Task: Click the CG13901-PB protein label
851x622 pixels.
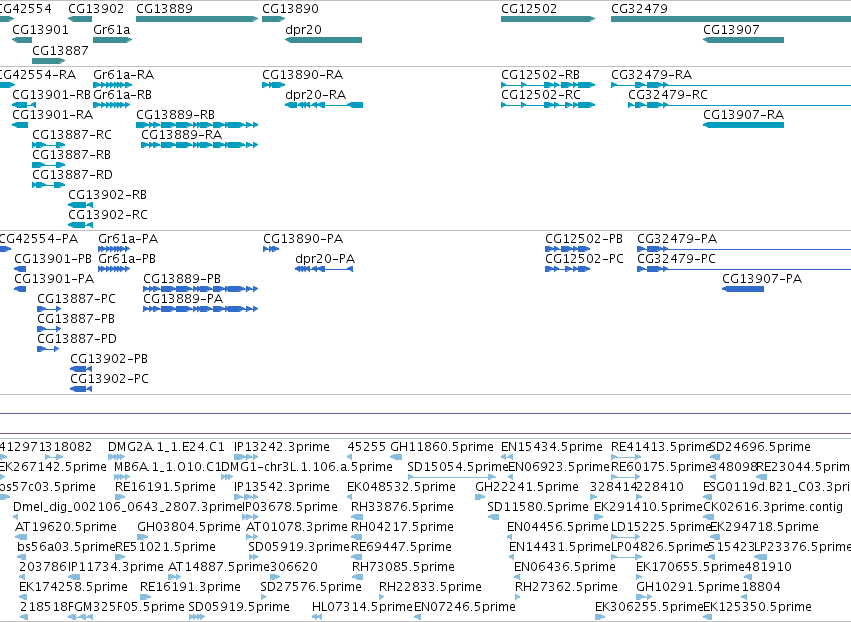Action: point(53,258)
